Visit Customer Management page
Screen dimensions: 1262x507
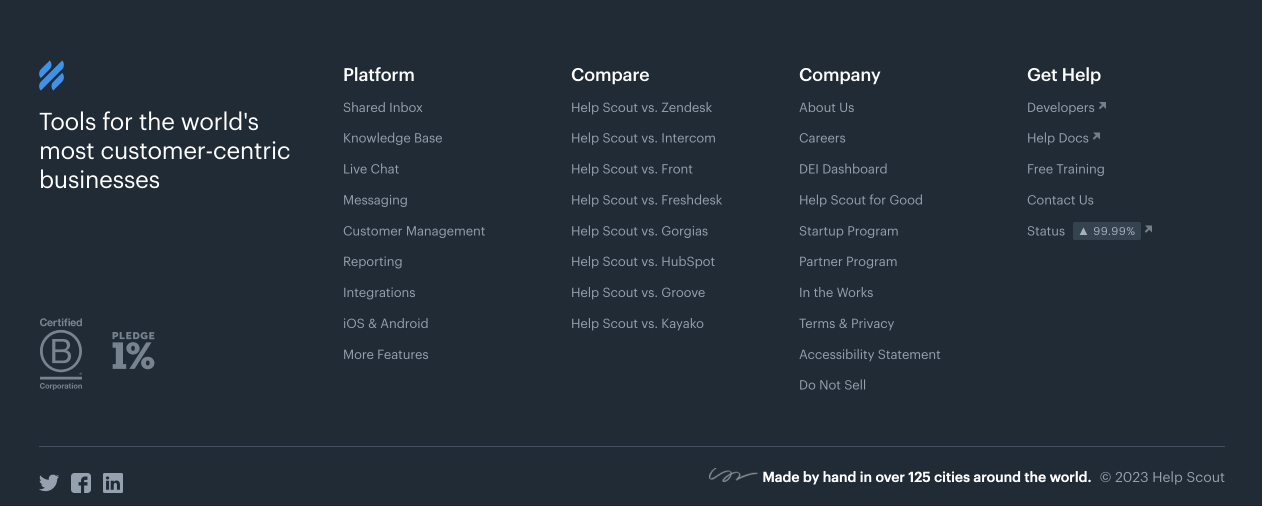point(414,231)
